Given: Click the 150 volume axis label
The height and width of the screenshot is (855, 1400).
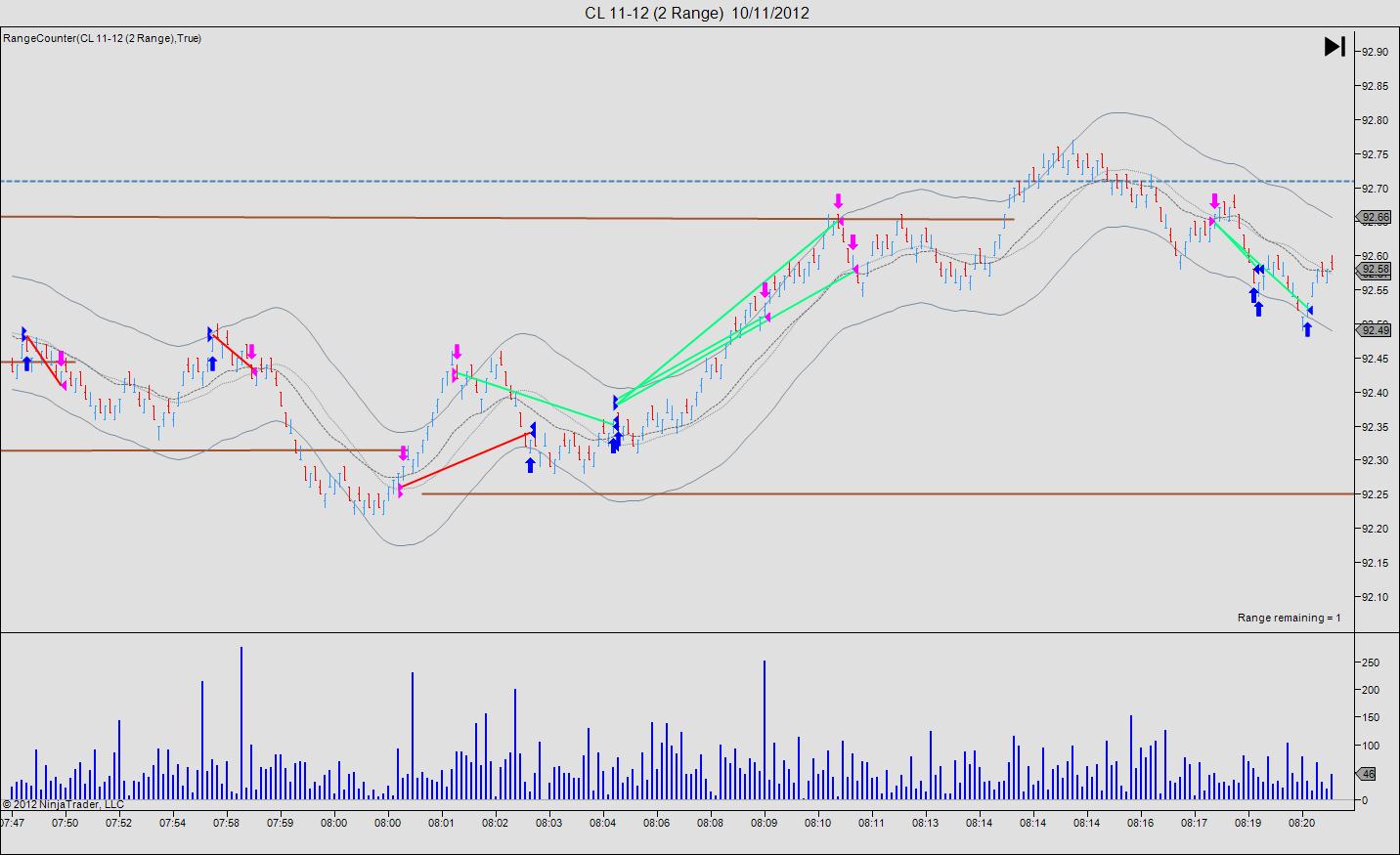Looking at the screenshot, I should pyautogui.click(x=1372, y=718).
